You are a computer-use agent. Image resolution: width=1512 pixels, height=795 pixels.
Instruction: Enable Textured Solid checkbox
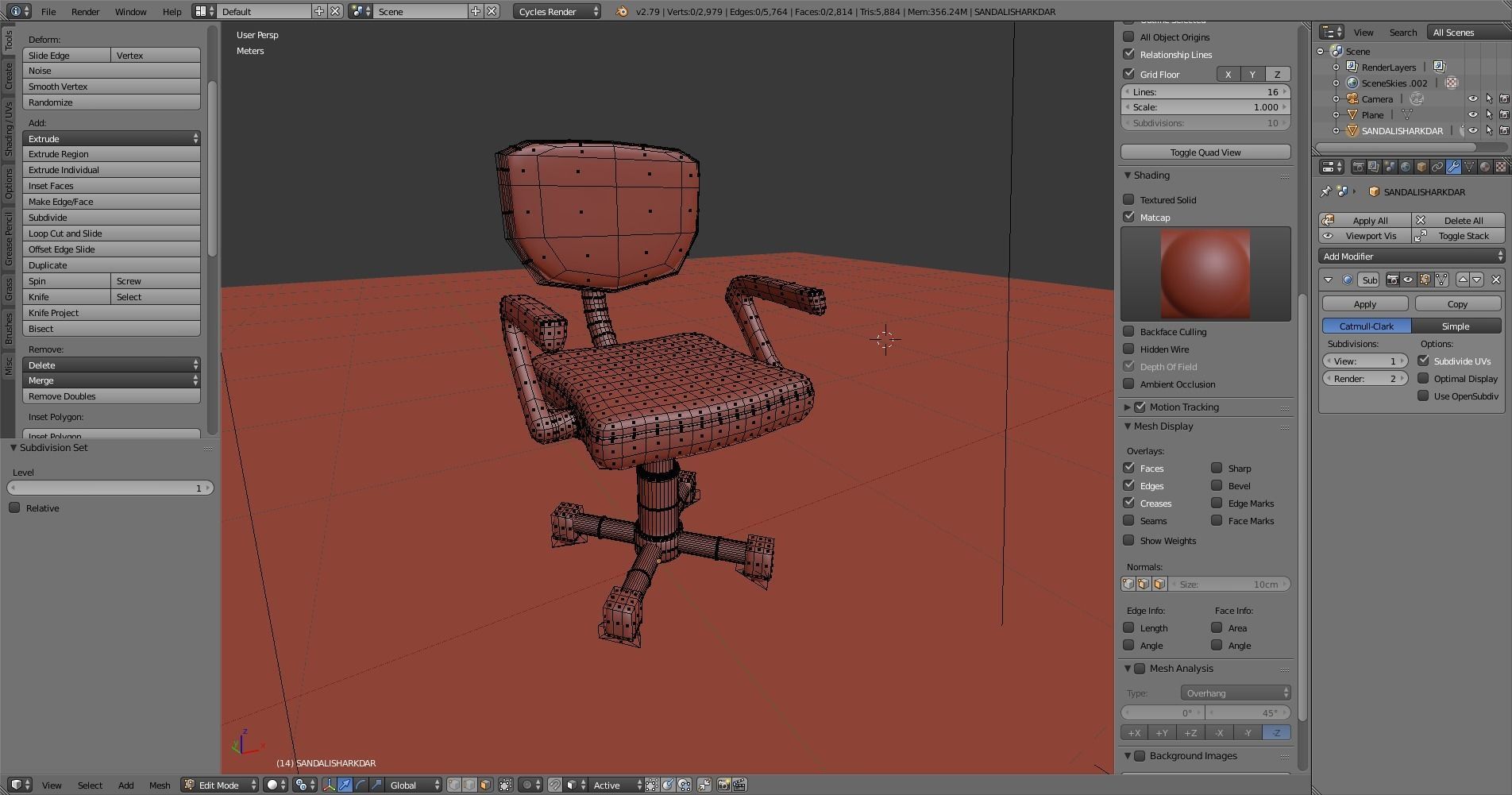pos(1128,199)
